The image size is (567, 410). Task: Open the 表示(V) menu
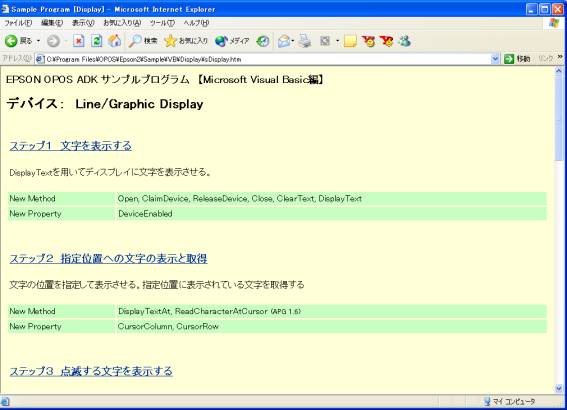83,23
